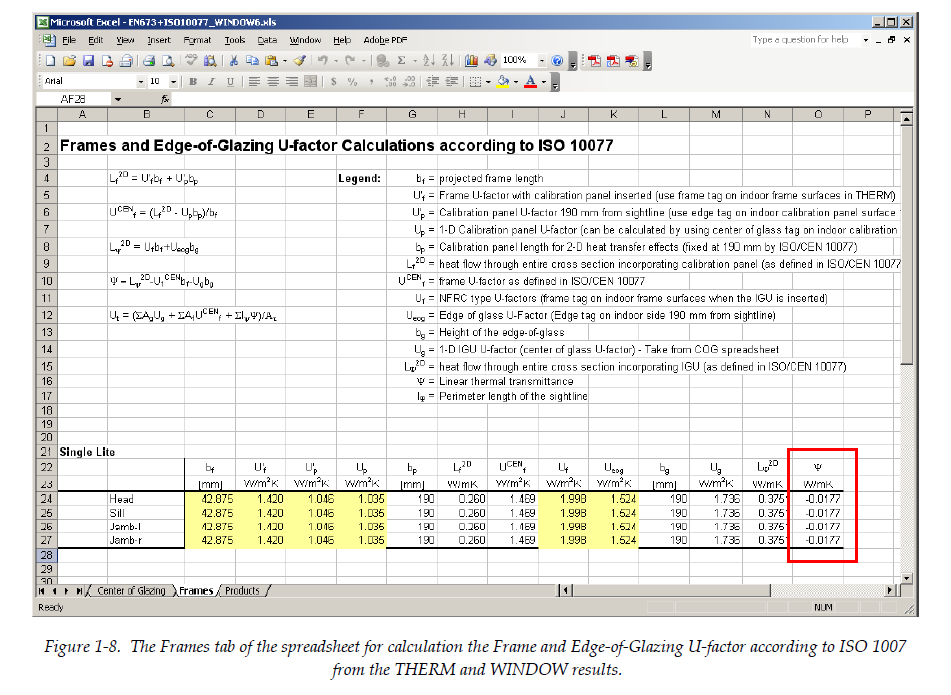Expand the zoom percentage dropdown
Screen dimensions: 951x695
coord(542,61)
